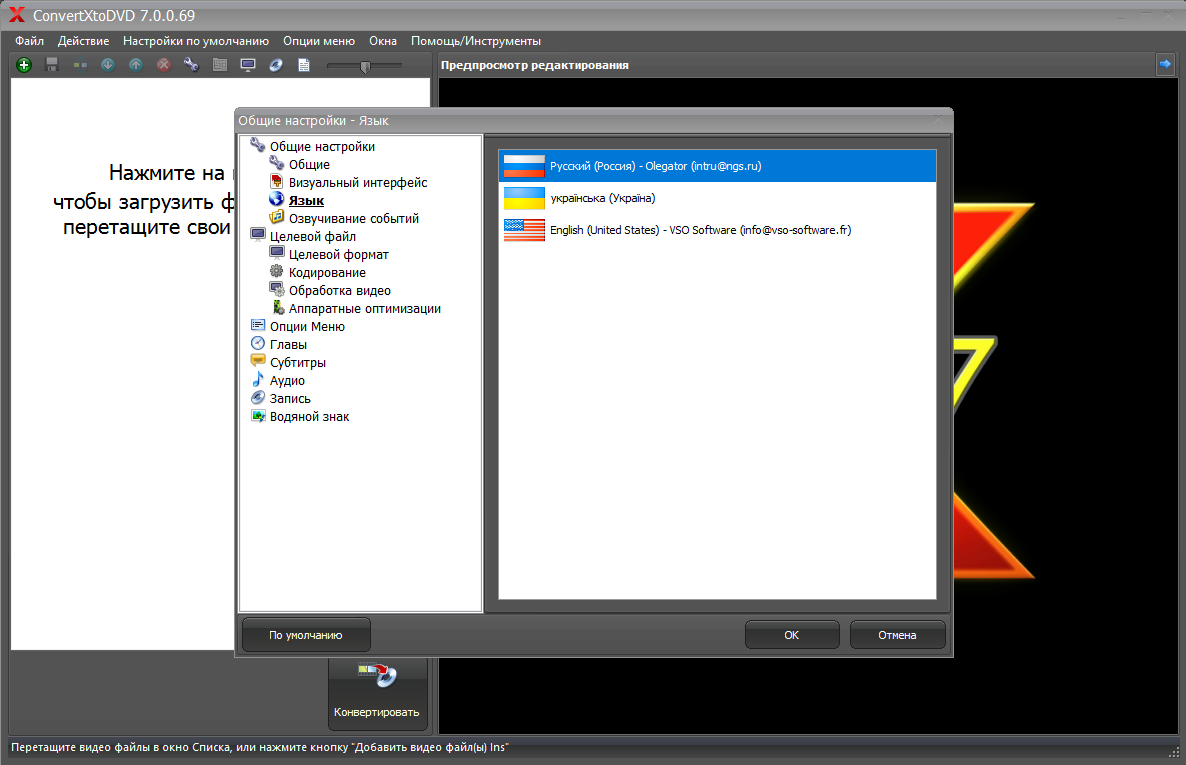Click the blue arrow icon beside preview header
This screenshot has width=1186, height=765.
1166,64
